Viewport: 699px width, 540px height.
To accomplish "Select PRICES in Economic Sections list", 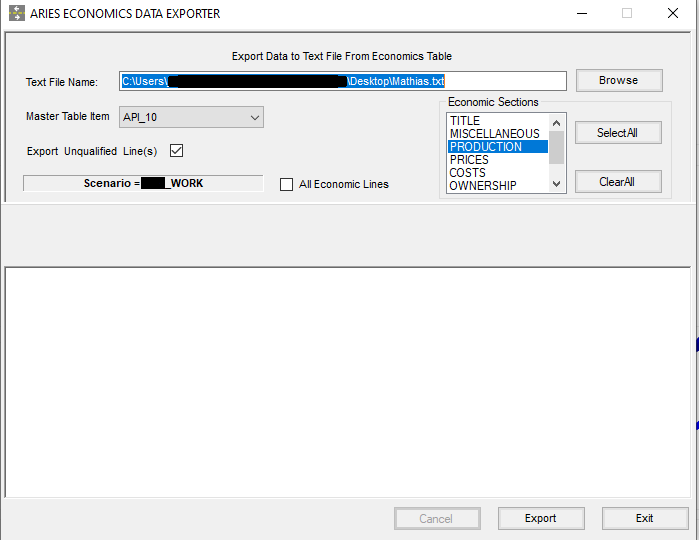I will [498, 160].
